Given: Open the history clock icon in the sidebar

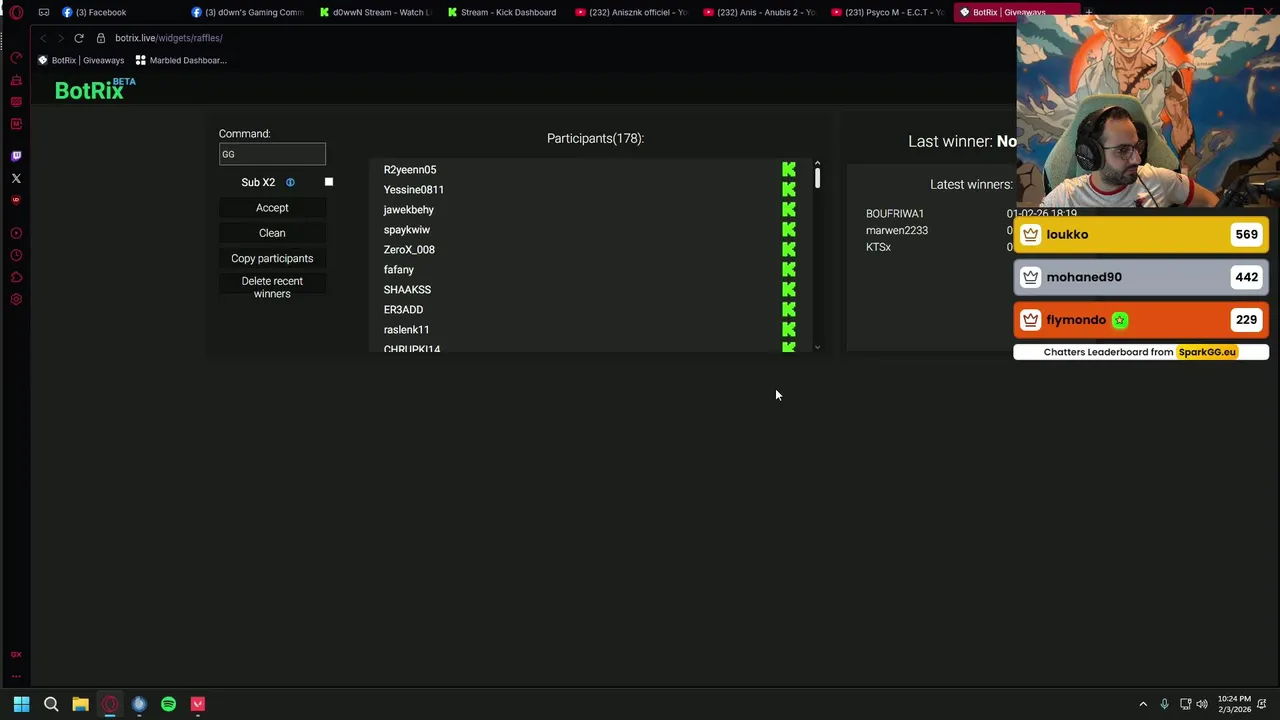Looking at the screenshot, I should (16, 255).
